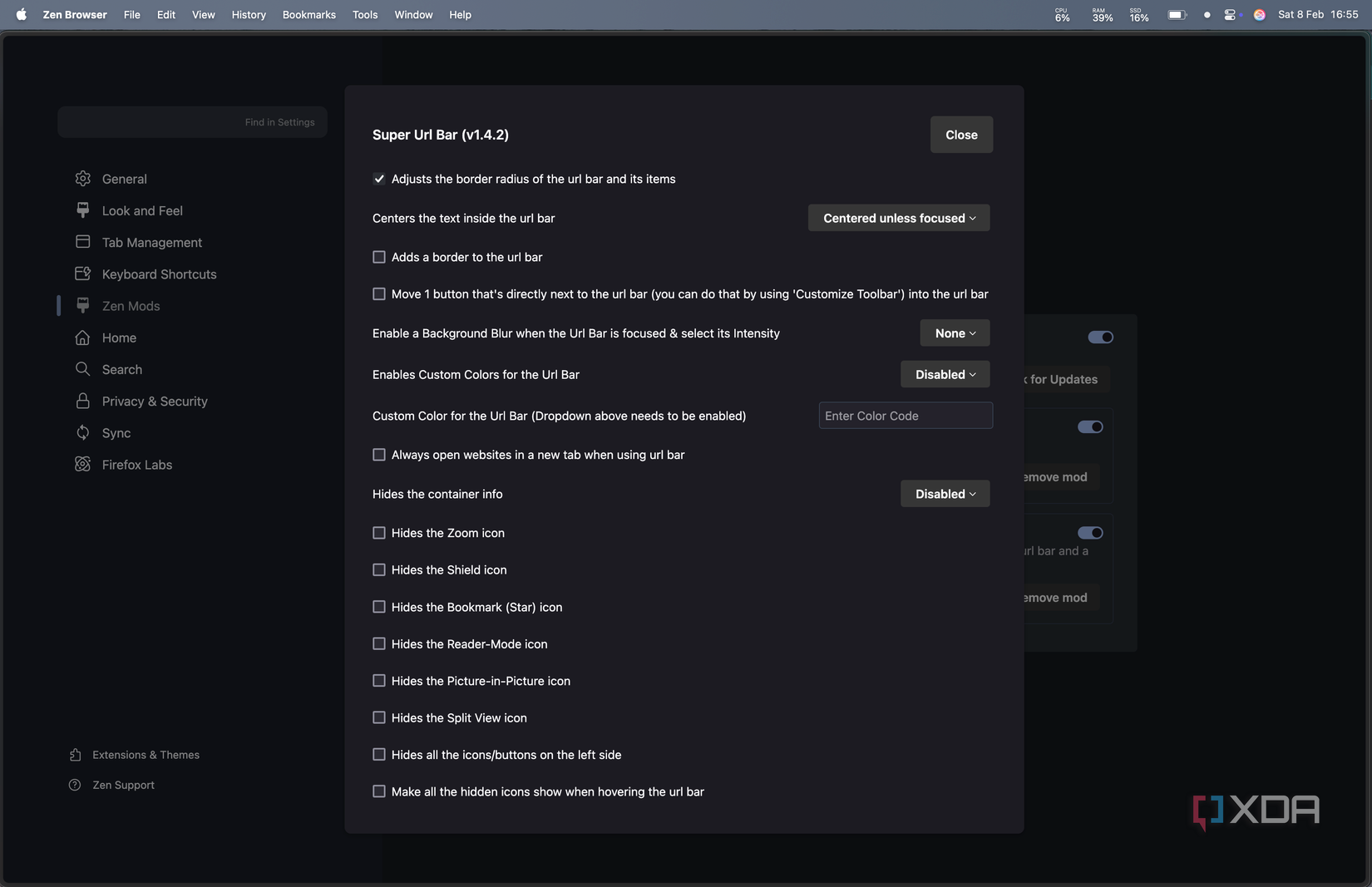Open Look and Feel paintbrush icon
This screenshot has width=1372, height=887.
[x=82, y=210]
